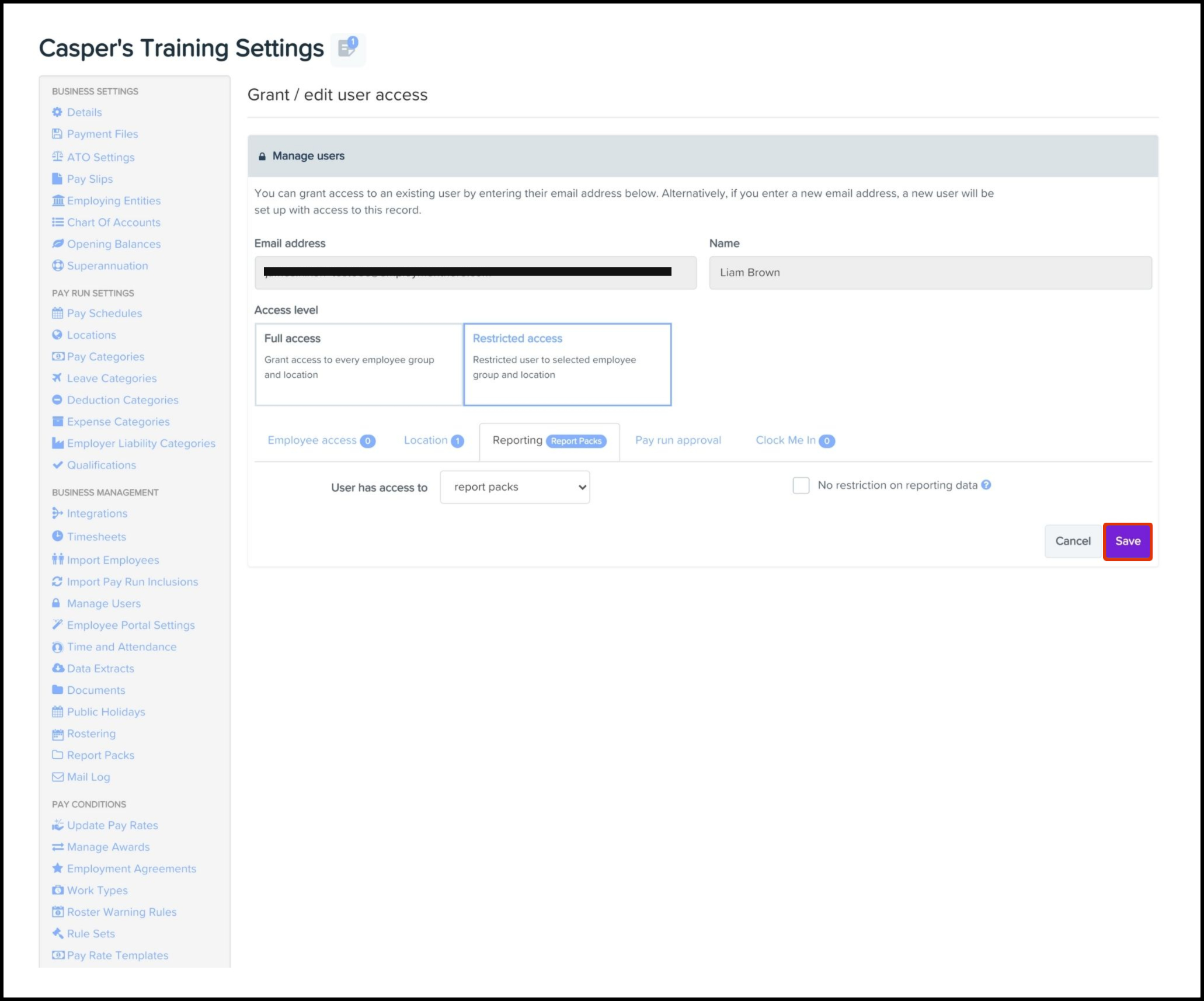Switch to the Pay run approval tab
The height and width of the screenshot is (1001, 1204).
pos(678,440)
